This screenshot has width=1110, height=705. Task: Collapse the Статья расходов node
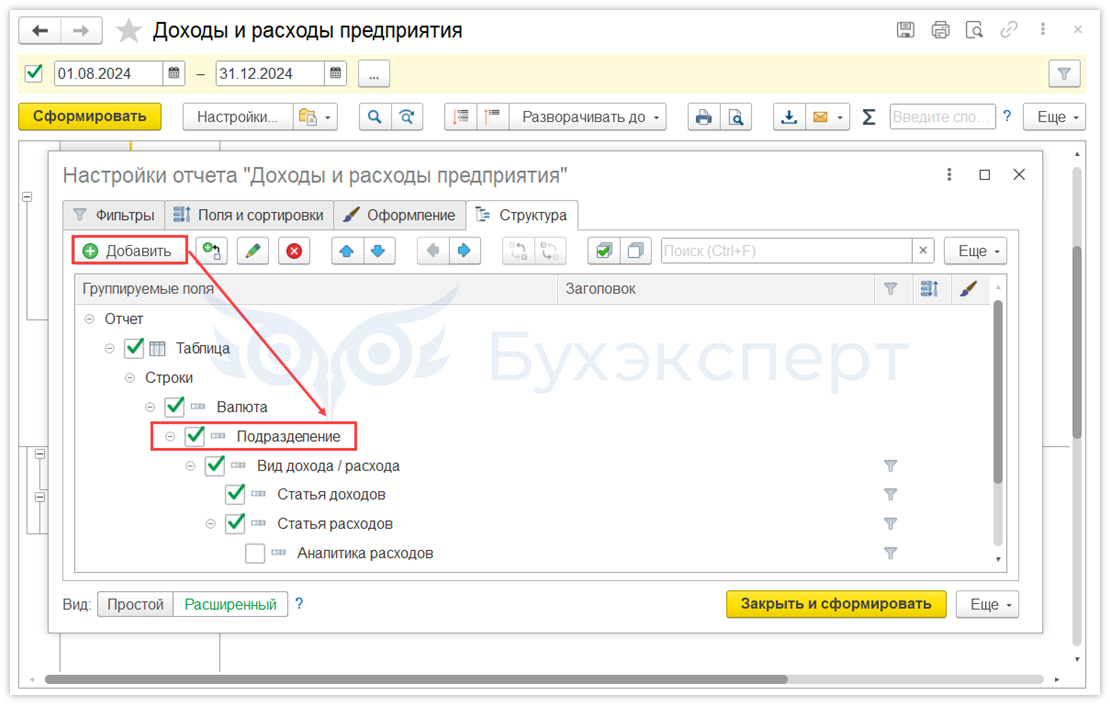coord(210,524)
